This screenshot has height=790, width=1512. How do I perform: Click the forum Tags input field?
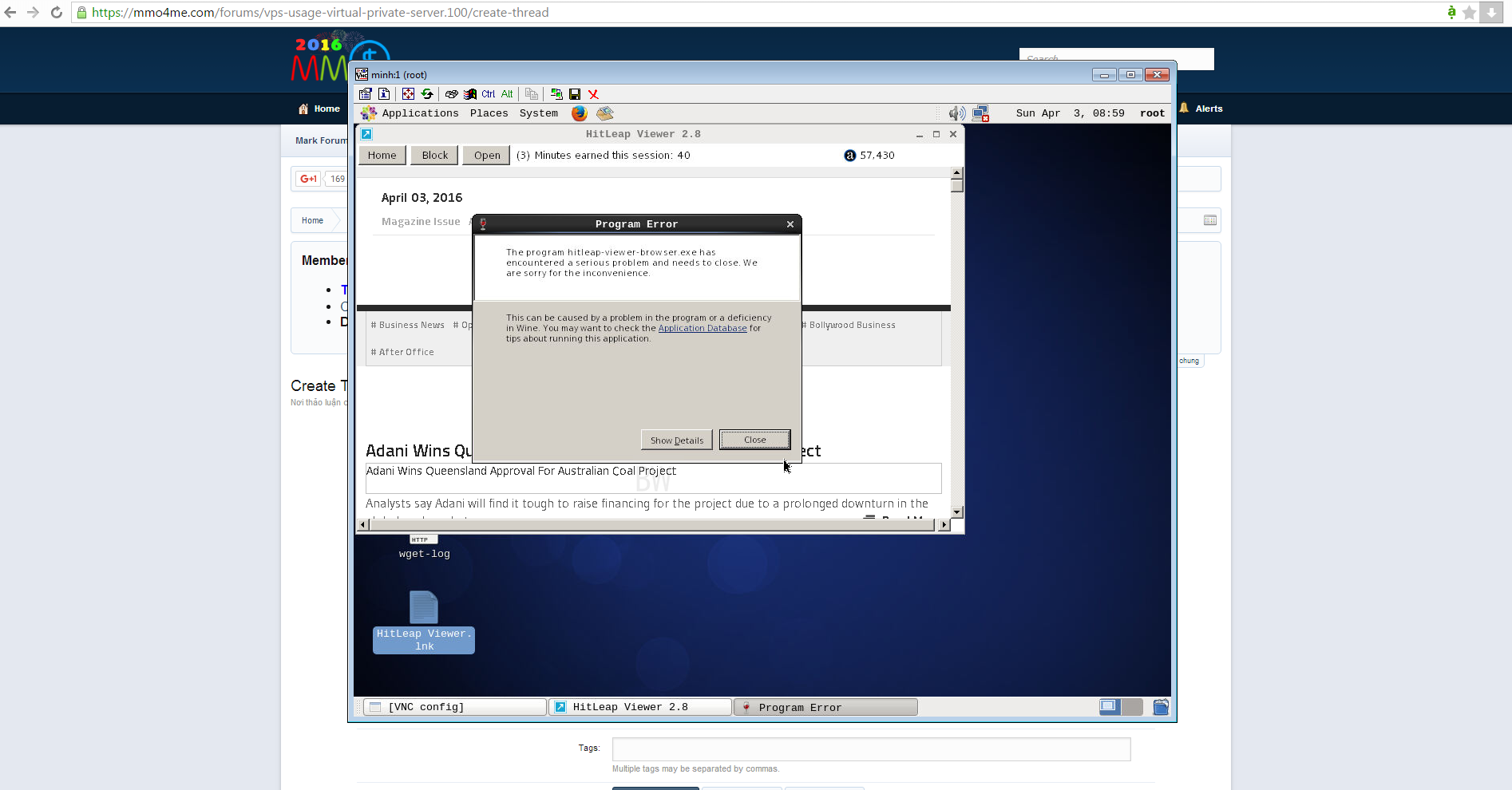871,749
